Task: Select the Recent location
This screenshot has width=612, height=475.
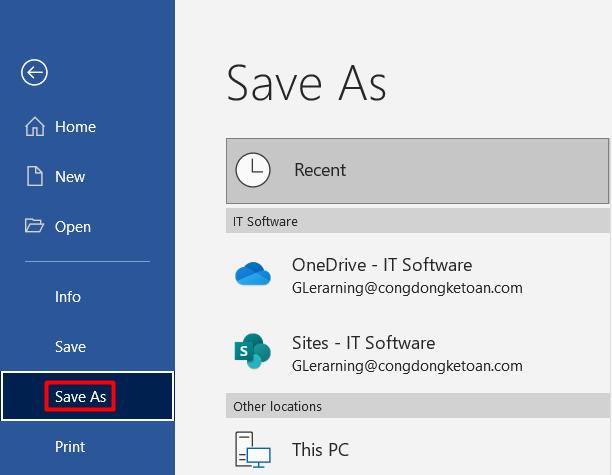Action: (x=417, y=171)
